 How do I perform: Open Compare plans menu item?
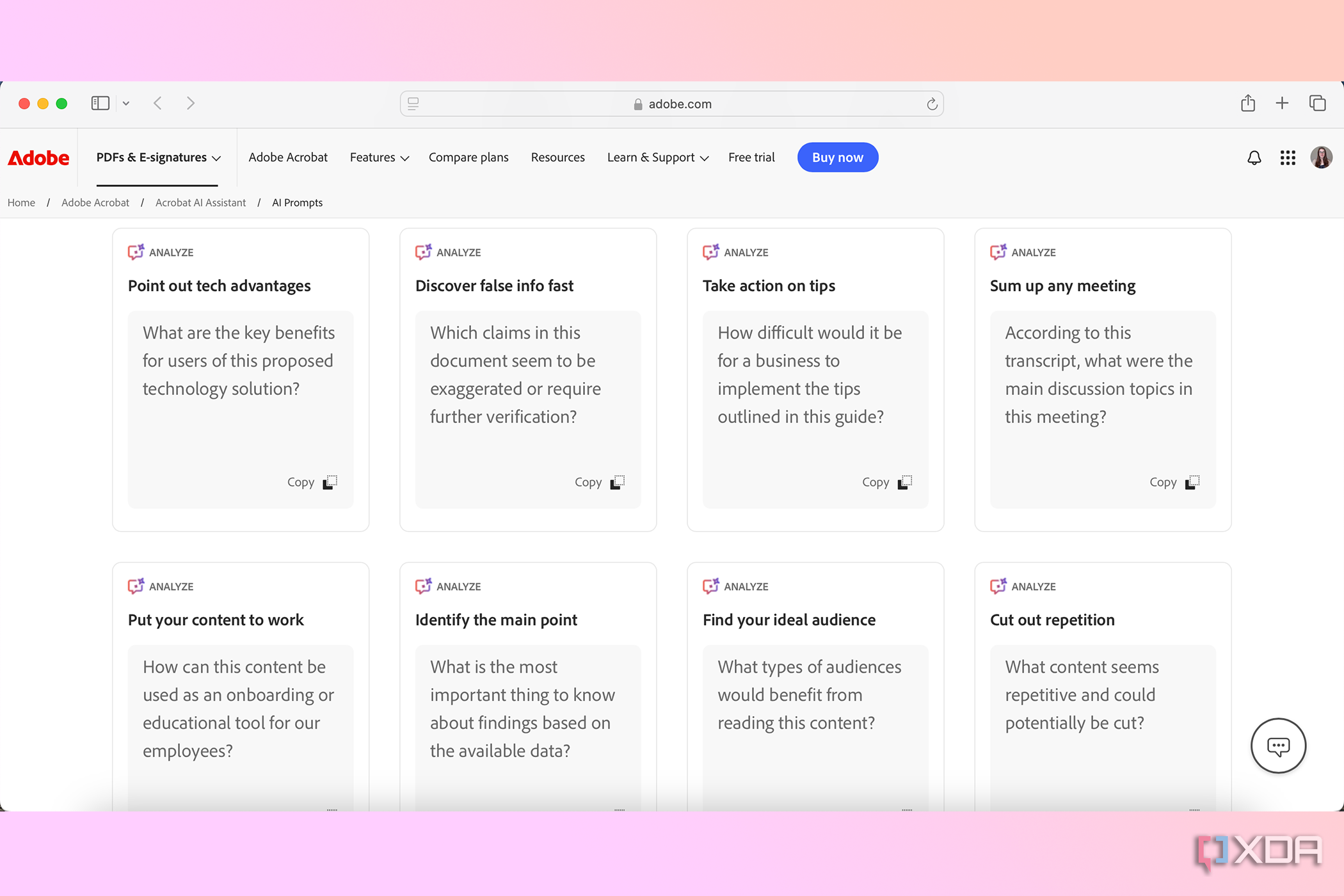click(468, 157)
